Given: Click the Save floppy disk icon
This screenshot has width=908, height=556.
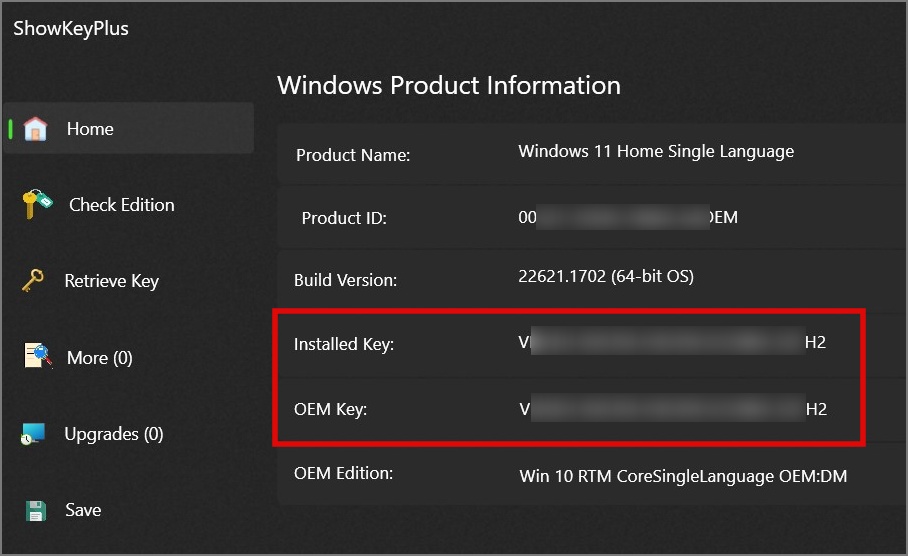Looking at the screenshot, I should (x=36, y=510).
